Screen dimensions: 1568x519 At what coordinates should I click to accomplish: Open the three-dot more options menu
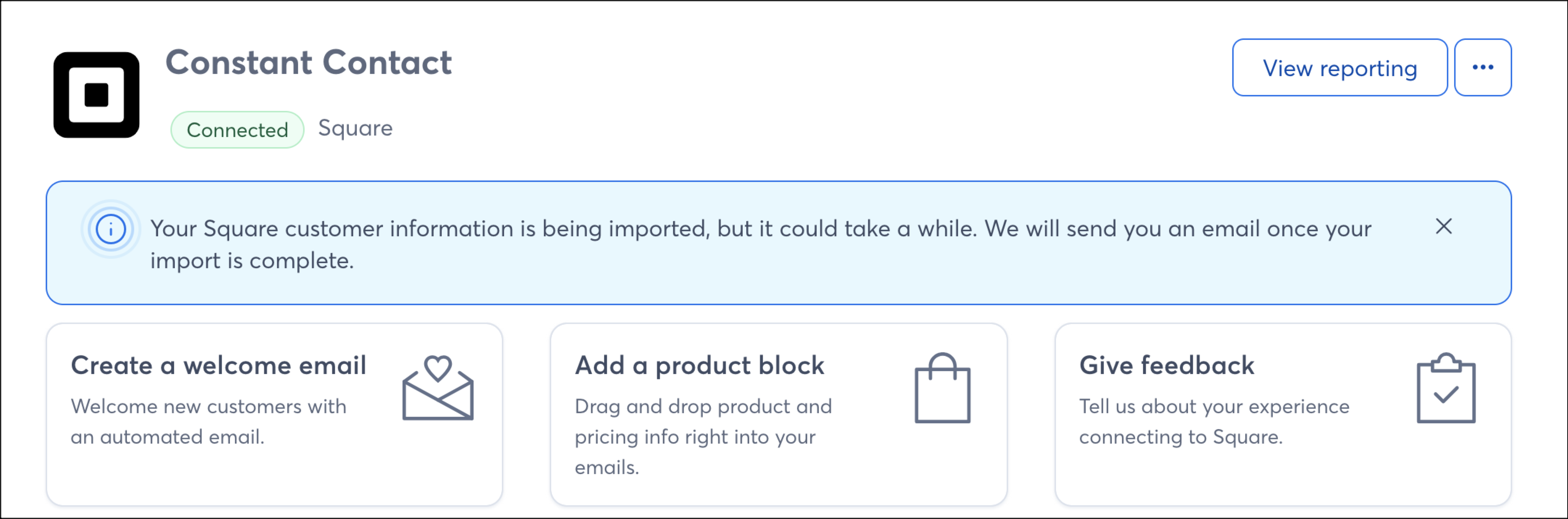(x=1482, y=67)
